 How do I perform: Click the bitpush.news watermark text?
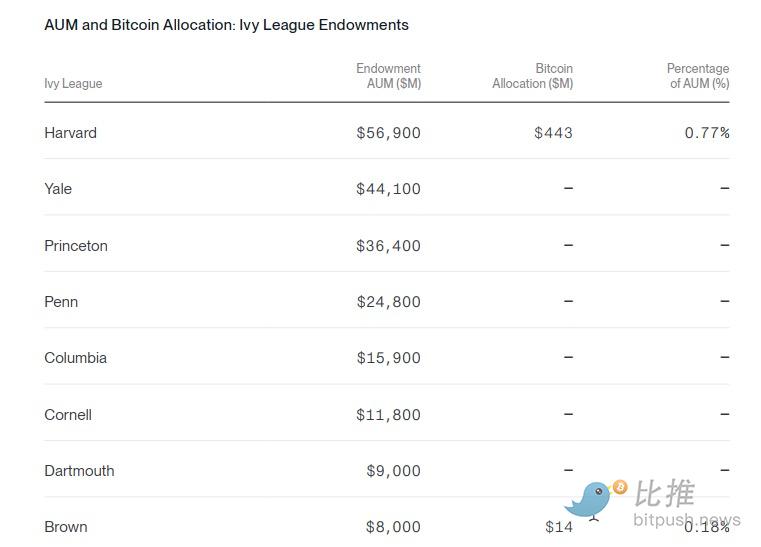click(x=688, y=520)
